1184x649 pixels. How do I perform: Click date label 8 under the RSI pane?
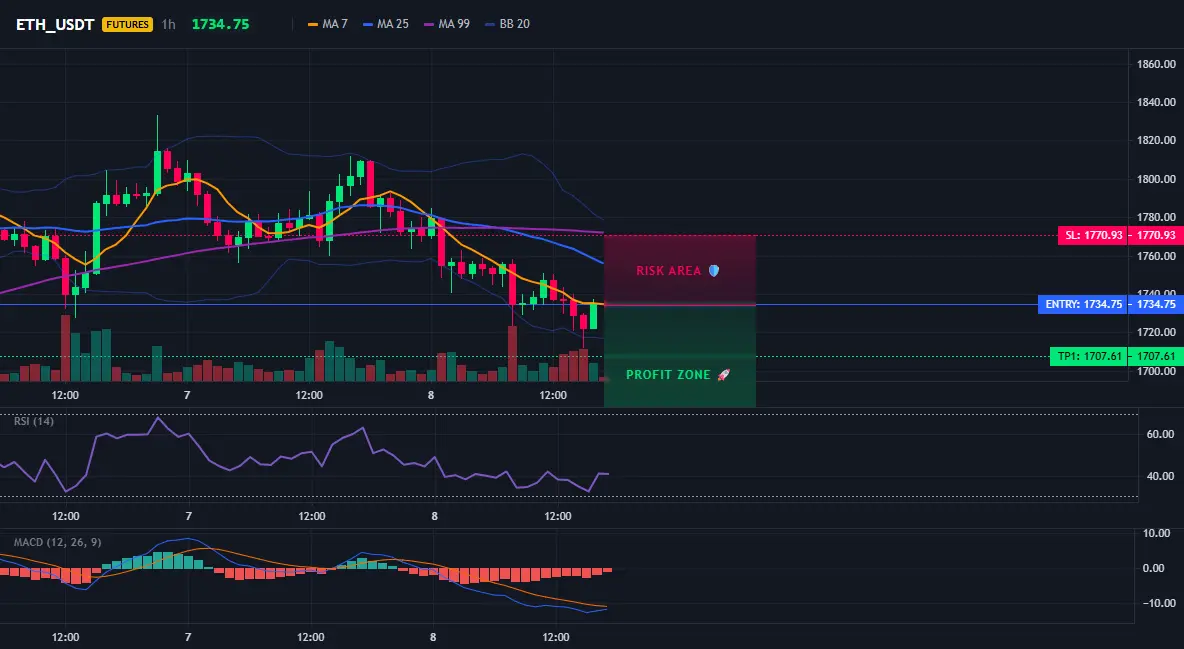[434, 516]
